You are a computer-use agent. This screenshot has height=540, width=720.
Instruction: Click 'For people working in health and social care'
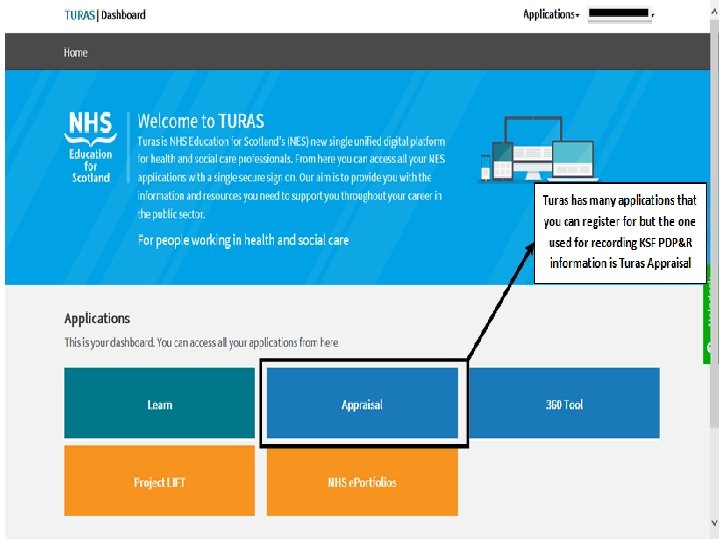point(243,240)
